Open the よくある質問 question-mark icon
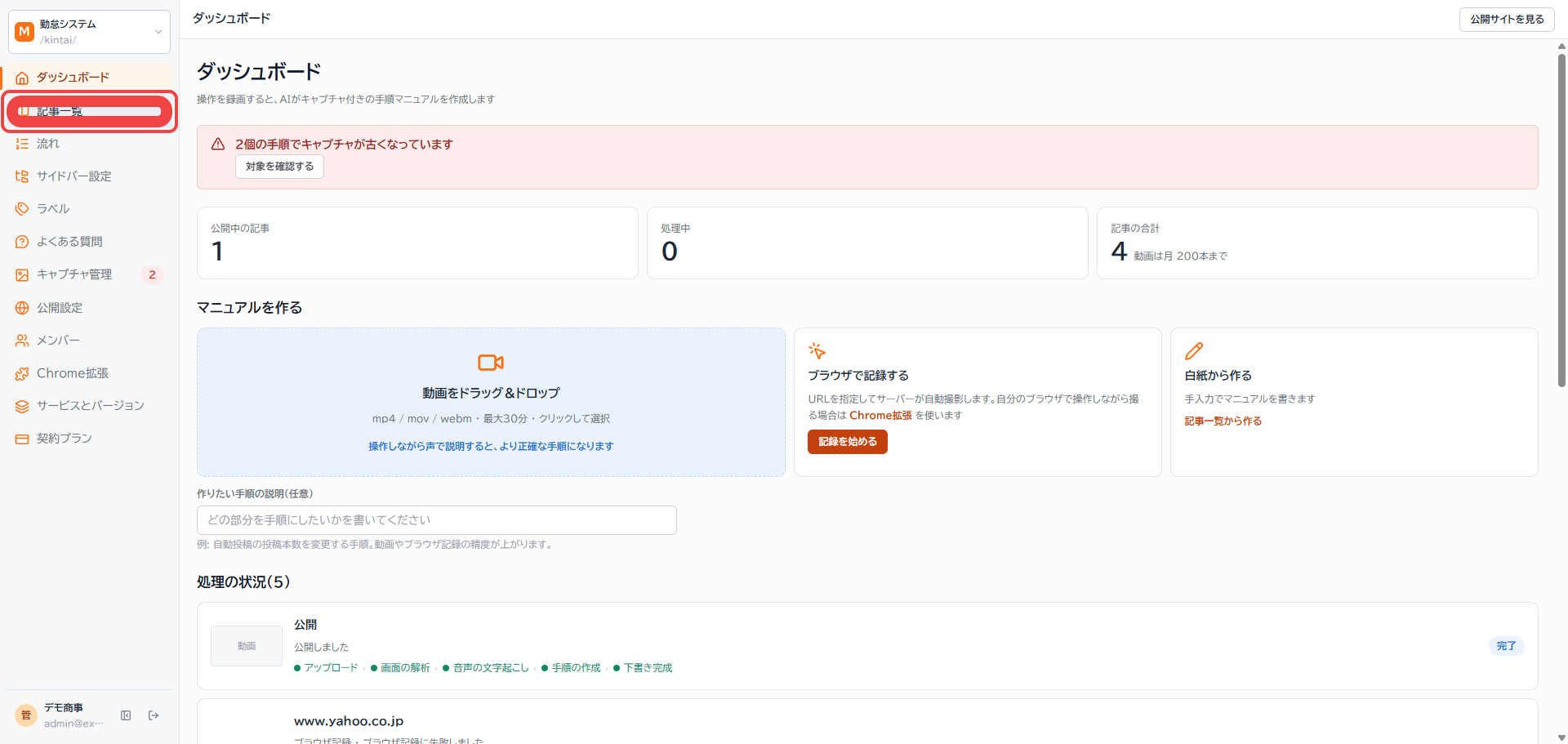The width and height of the screenshot is (1568, 744). coord(22,242)
